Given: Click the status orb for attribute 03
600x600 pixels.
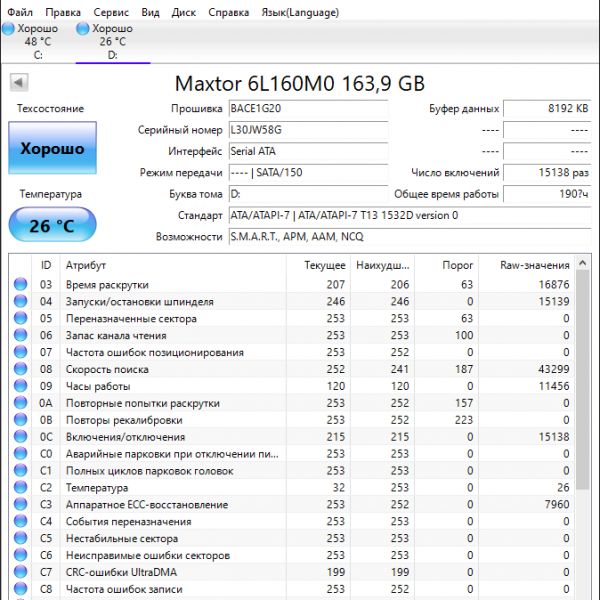Looking at the screenshot, I should pyautogui.click(x=21, y=284).
